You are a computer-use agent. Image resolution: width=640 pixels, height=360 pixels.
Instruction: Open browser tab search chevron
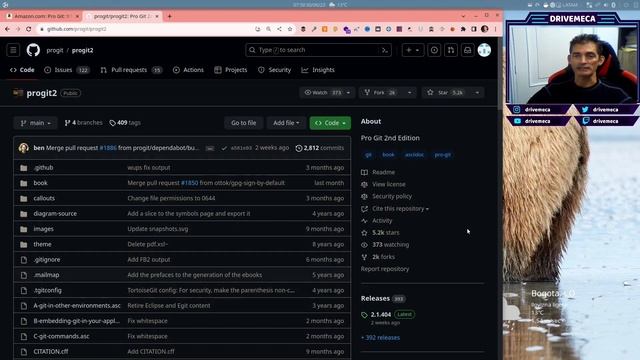pyautogui.click(x=463, y=16)
